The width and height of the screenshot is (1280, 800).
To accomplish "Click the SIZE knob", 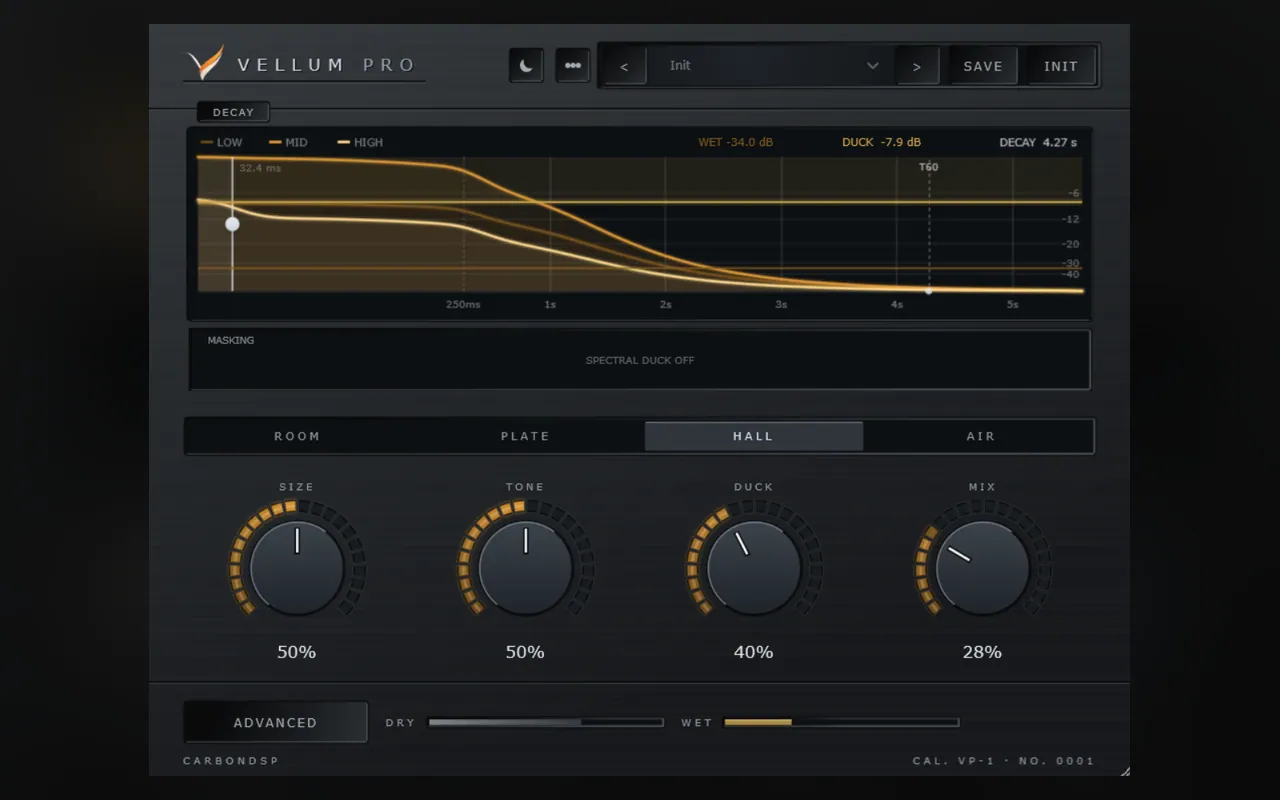I will click(297, 568).
